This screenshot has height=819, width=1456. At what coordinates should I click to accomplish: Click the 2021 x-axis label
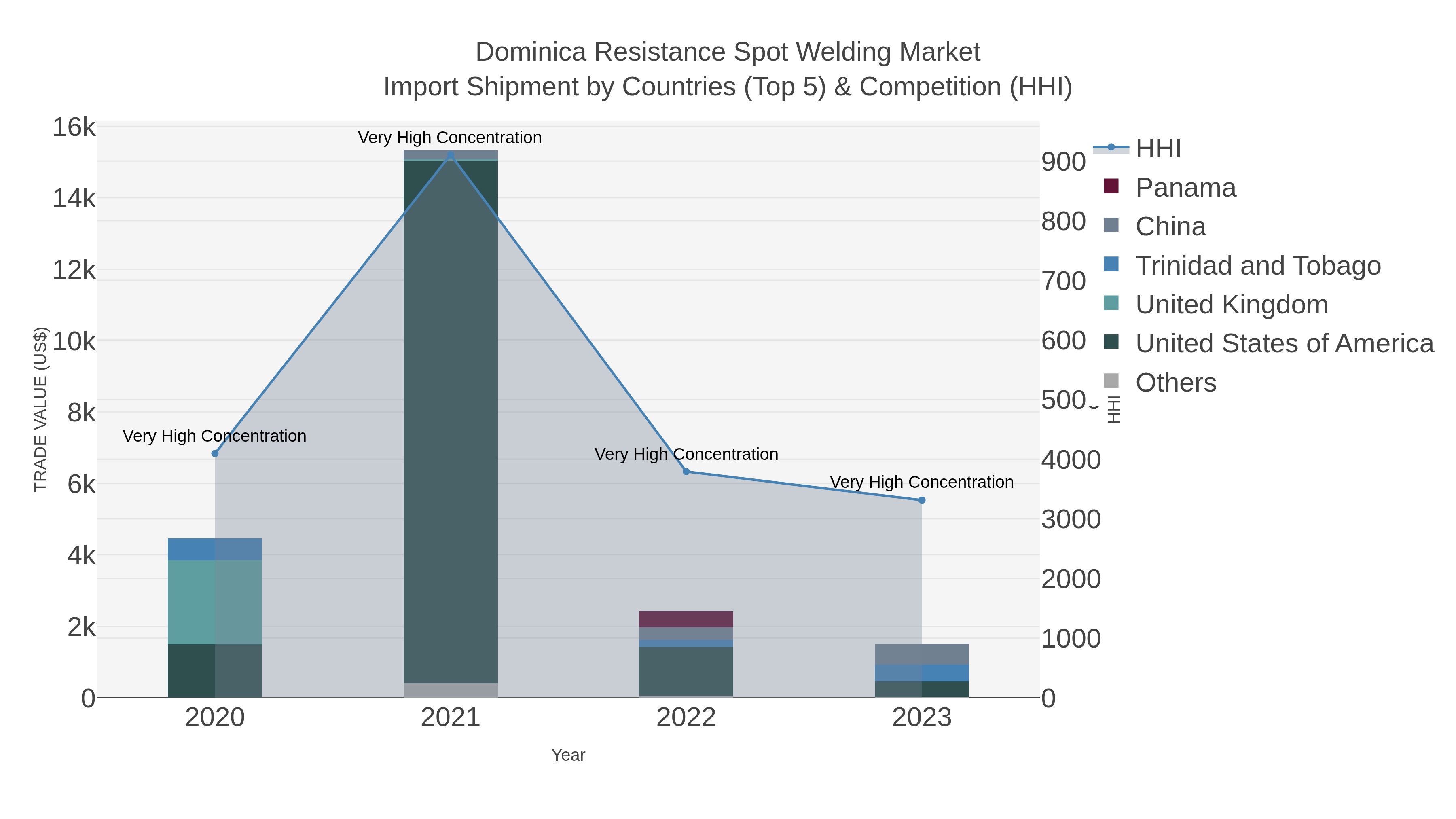coord(451,718)
